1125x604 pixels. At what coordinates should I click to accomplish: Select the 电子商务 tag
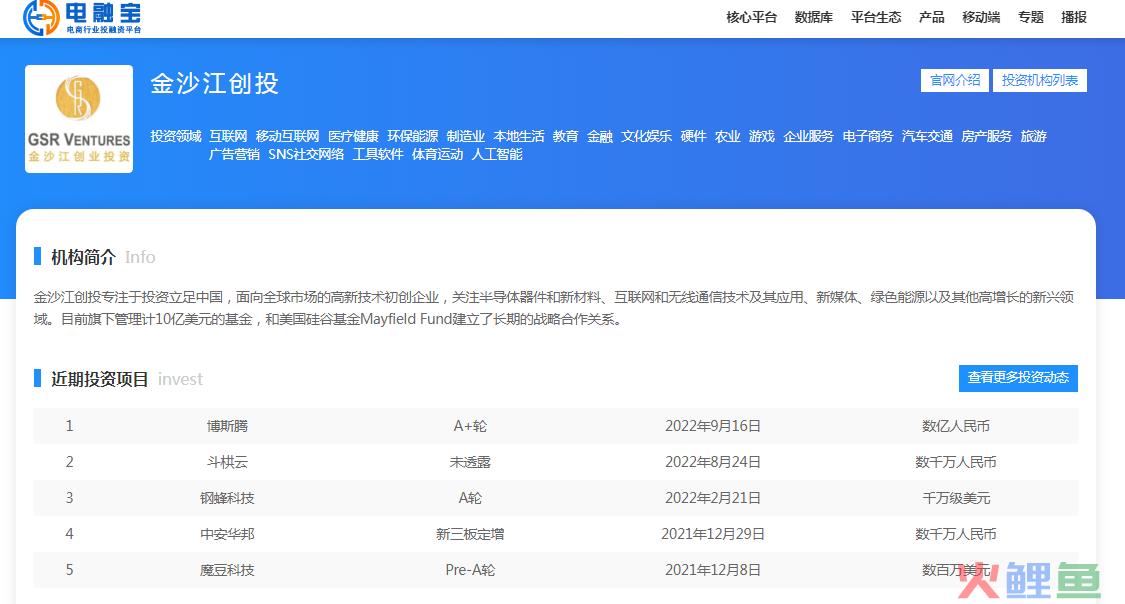click(x=867, y=136)
